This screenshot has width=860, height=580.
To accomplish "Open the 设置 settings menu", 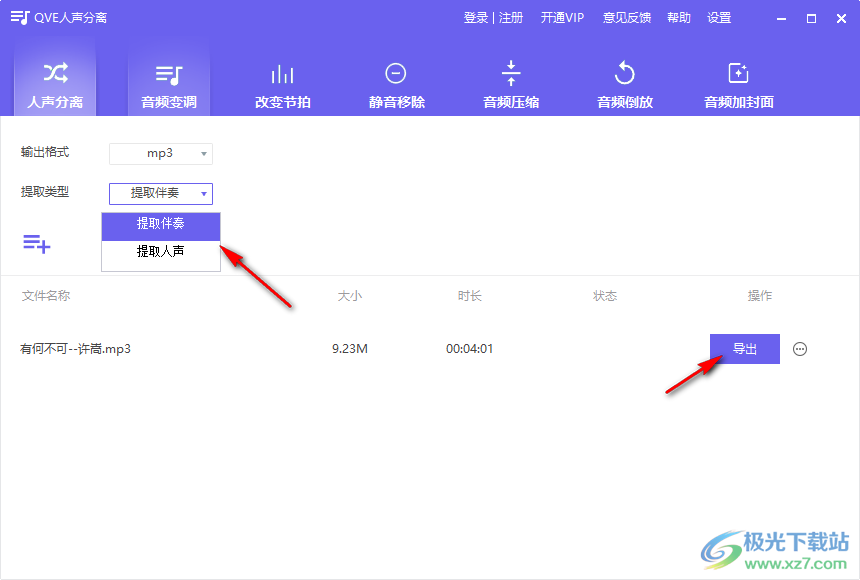I will click(x=719, y=17).
